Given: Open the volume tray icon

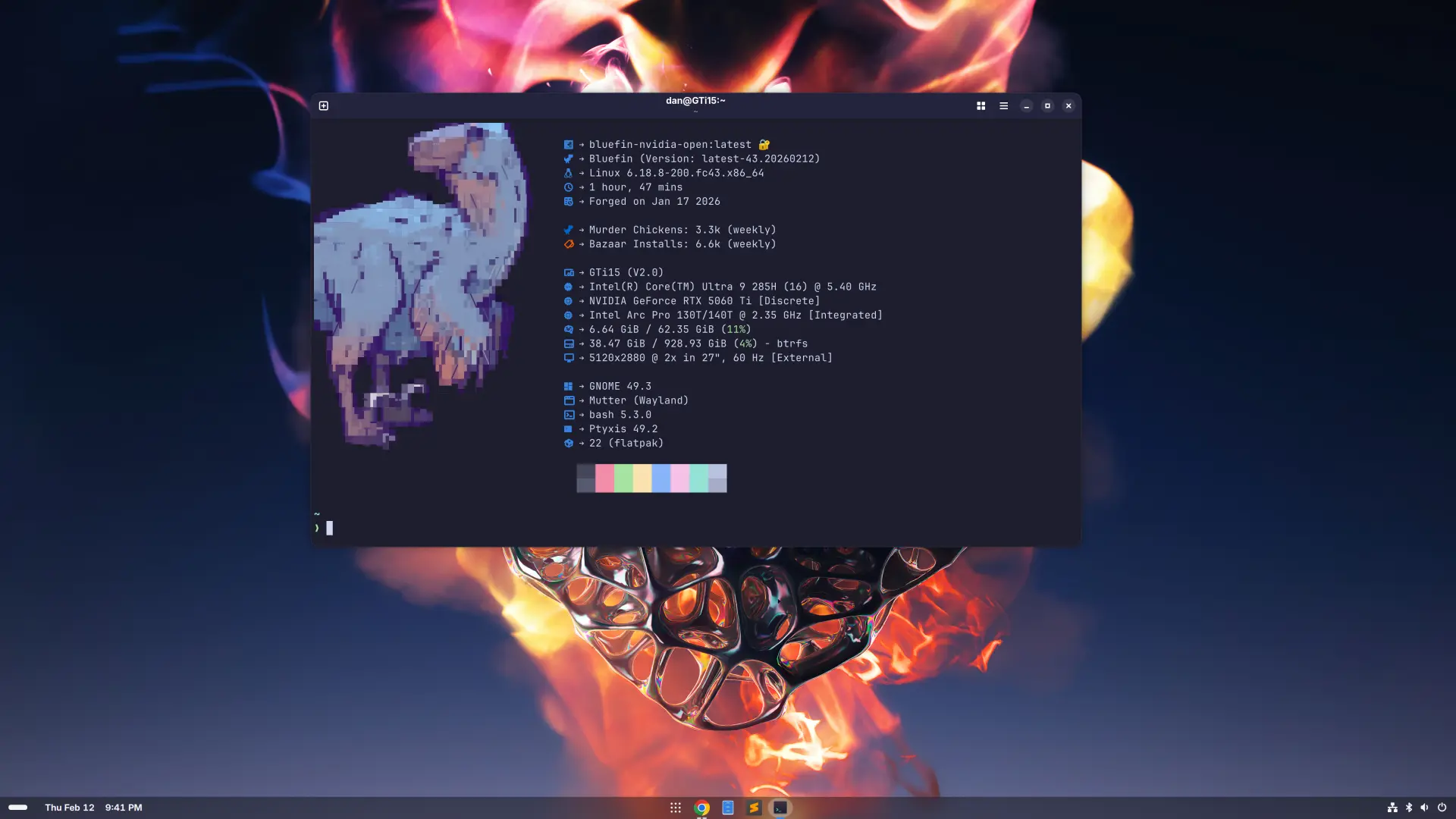Looking at the screenshot, I should pos(1424,808).
